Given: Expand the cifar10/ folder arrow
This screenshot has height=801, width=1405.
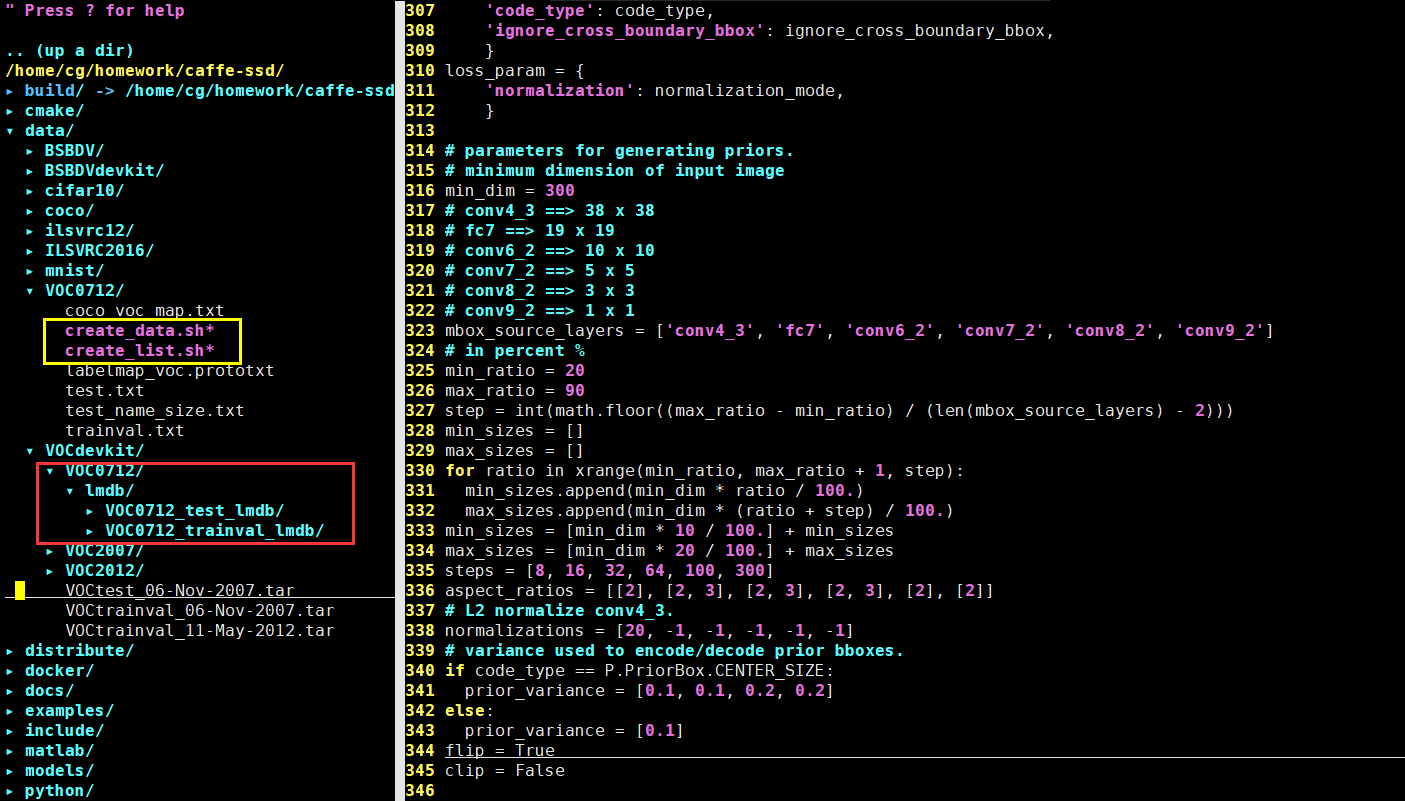Looking at the screenshot, I should [x=30, y=191].
